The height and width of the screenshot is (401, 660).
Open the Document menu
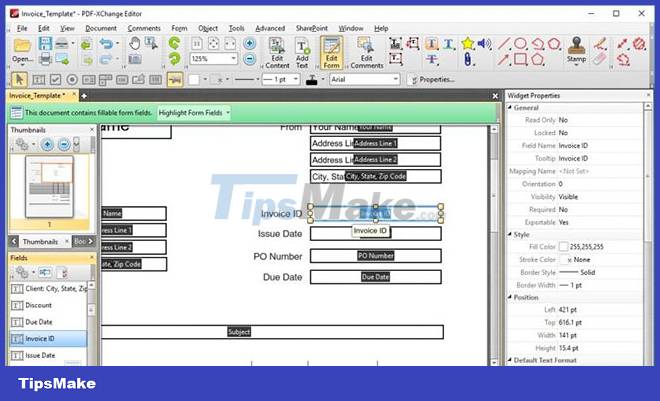coord(101,28)
